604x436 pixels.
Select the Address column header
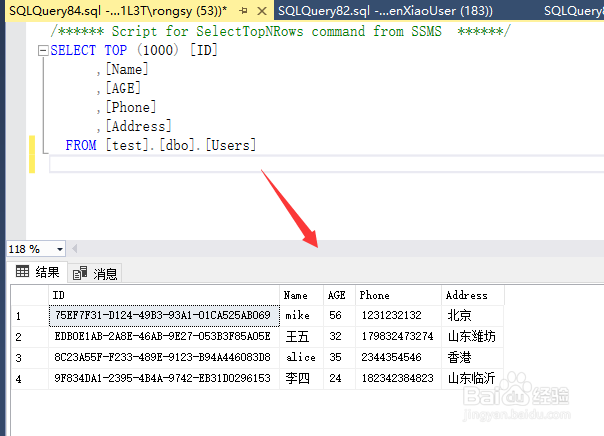point(473,295)
